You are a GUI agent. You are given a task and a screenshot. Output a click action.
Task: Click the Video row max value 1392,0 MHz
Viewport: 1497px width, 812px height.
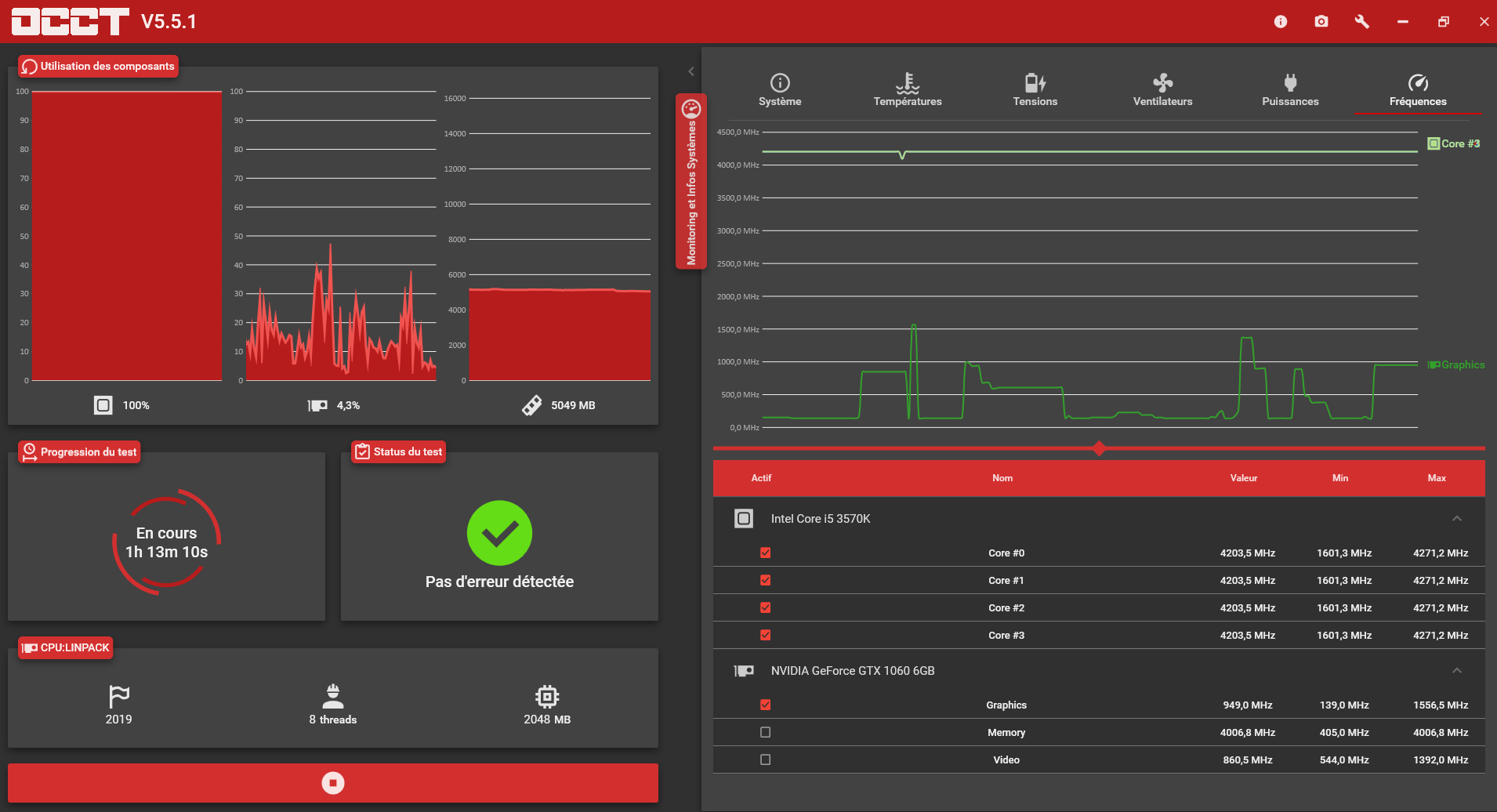pos(1441,760)
